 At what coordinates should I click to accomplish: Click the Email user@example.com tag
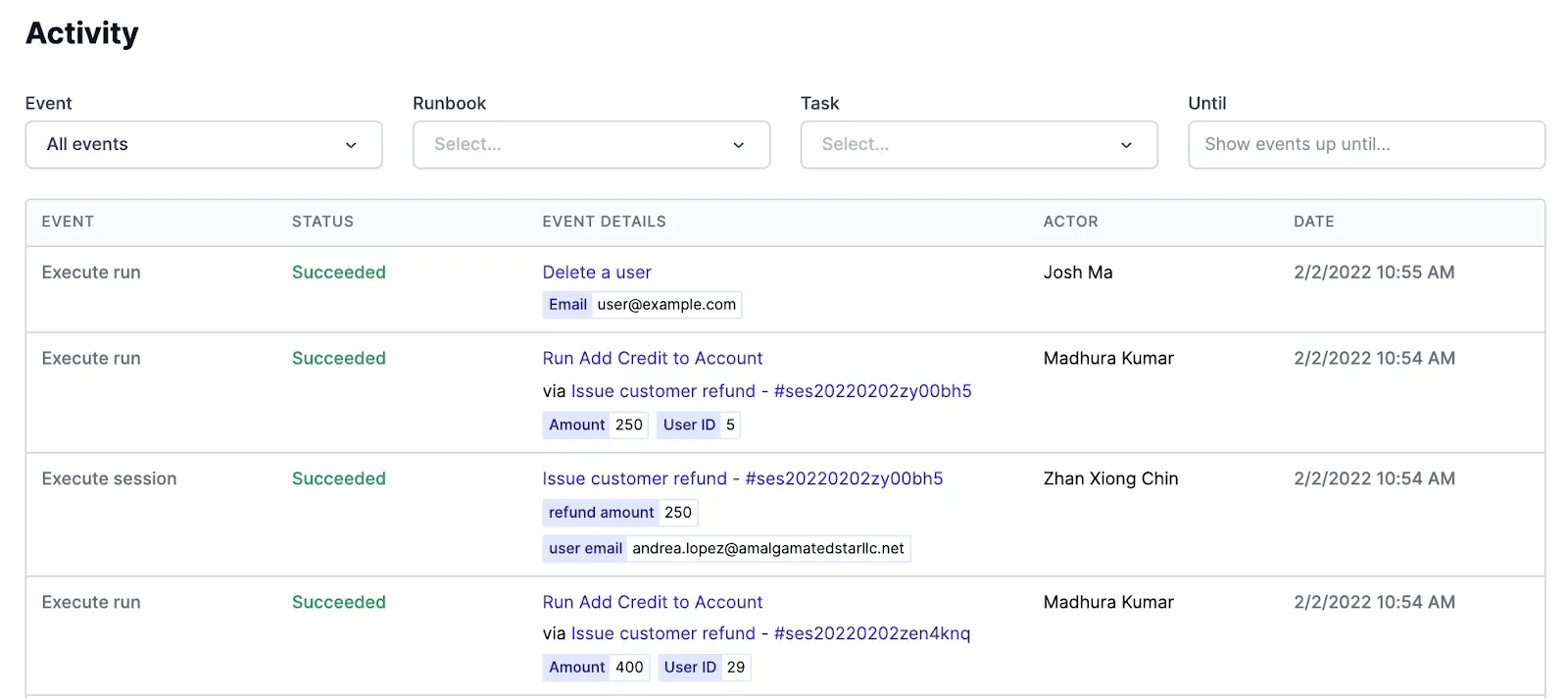642,305
